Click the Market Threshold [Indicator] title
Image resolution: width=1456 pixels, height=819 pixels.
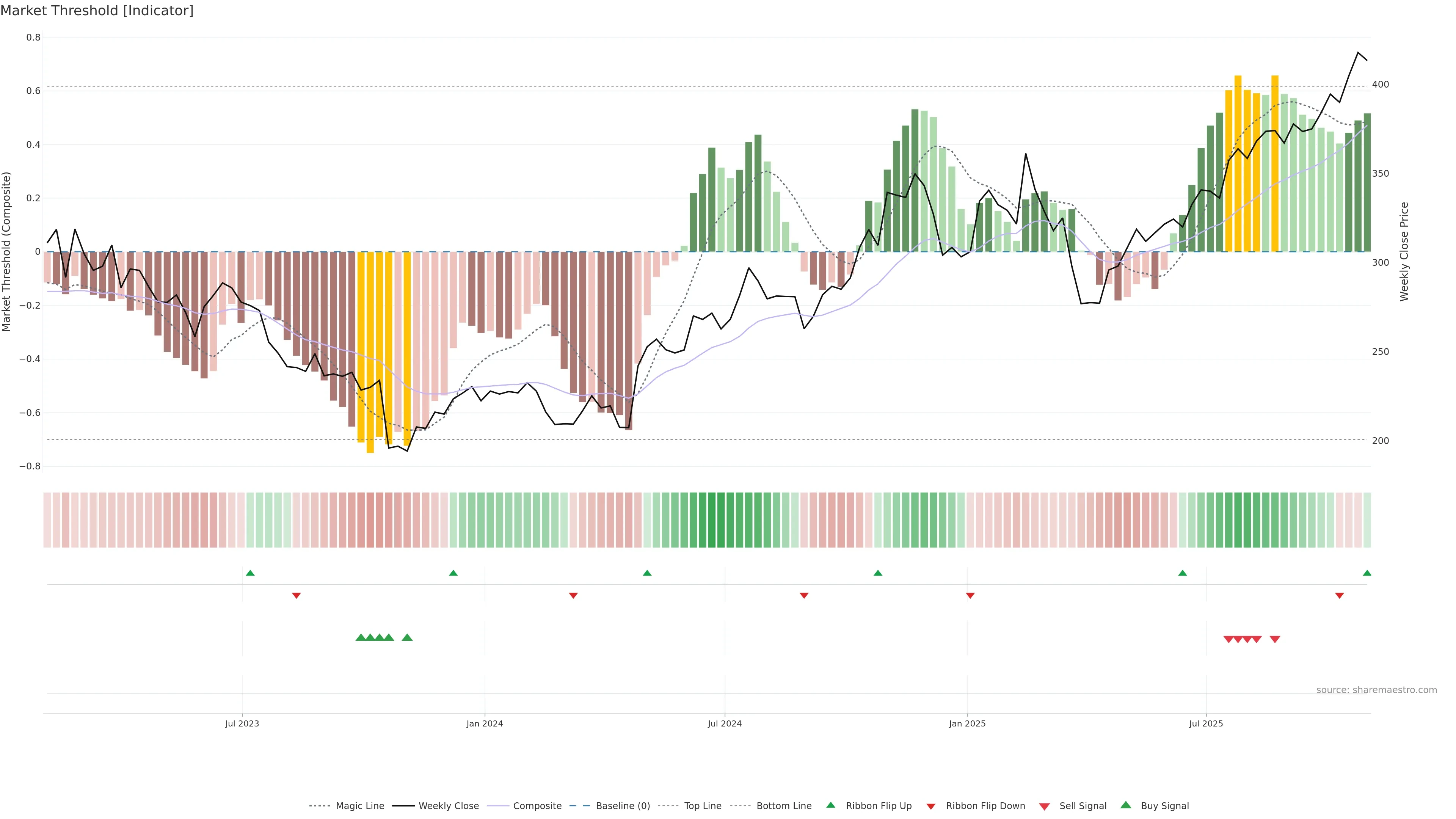97,11
